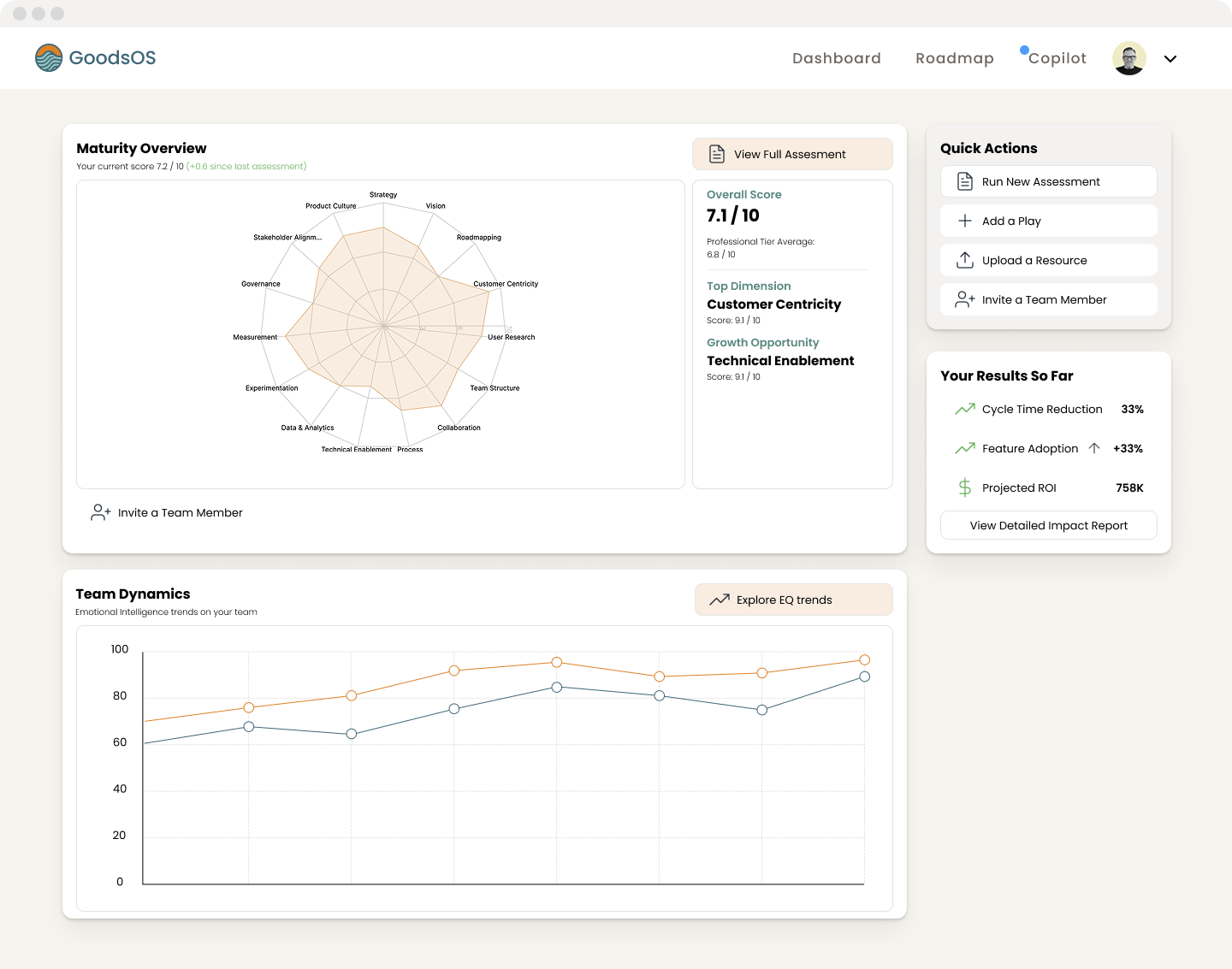Screen dimensions: 1232x969
Task: Click the add-person icon below the radar chart
Action: (x=100, y=512)
